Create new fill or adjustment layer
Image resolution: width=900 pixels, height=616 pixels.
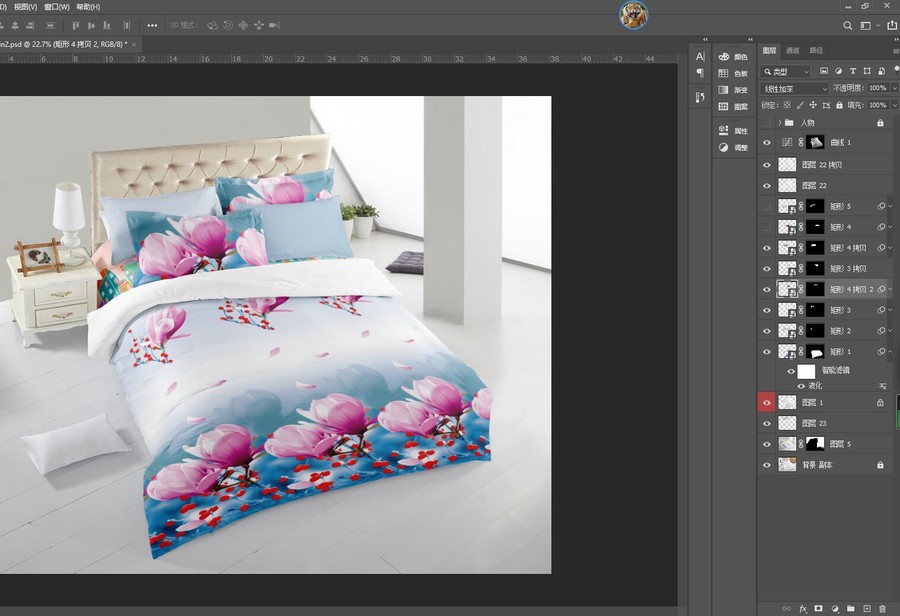[x=835, y=609]
